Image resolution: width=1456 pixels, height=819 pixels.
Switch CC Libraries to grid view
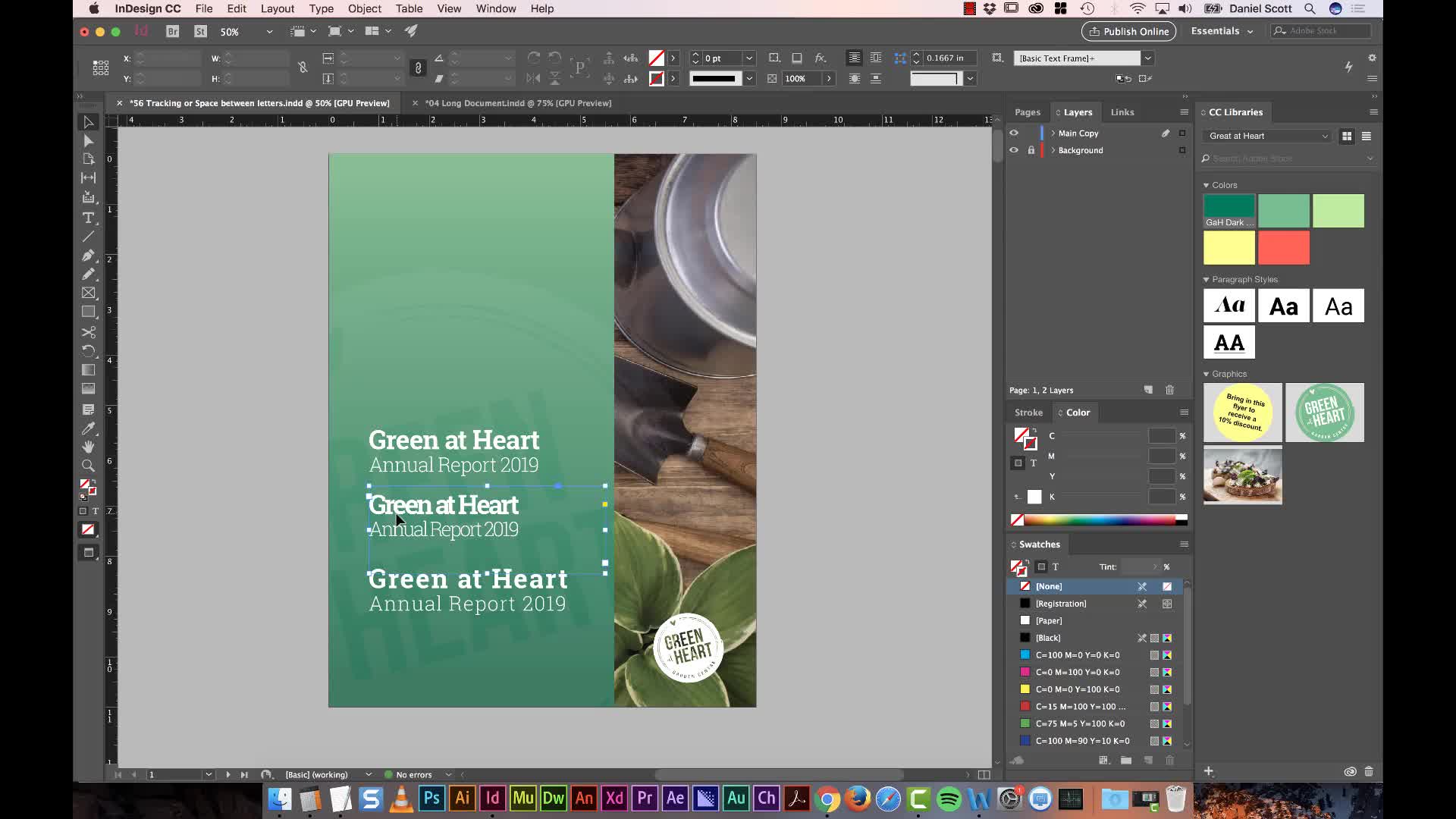(1347, 136)
